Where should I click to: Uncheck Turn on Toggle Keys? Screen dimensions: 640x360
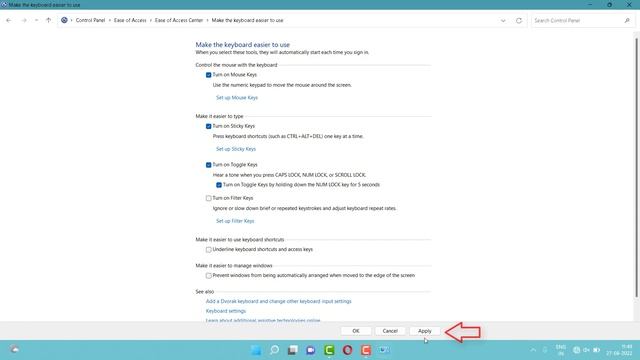[209, 165]
